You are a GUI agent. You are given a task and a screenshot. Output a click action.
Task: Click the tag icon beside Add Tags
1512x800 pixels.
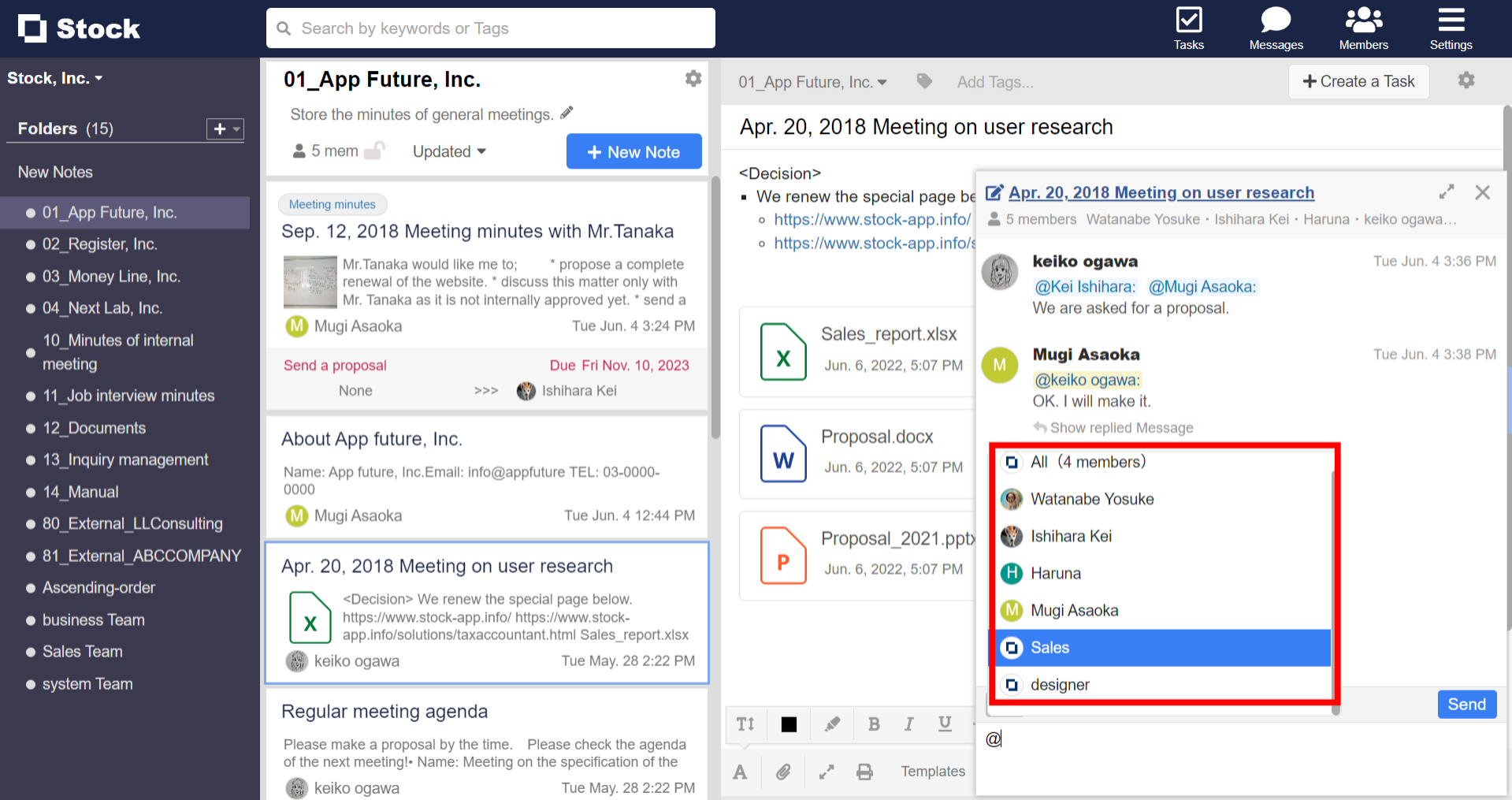tap(924, 81)
